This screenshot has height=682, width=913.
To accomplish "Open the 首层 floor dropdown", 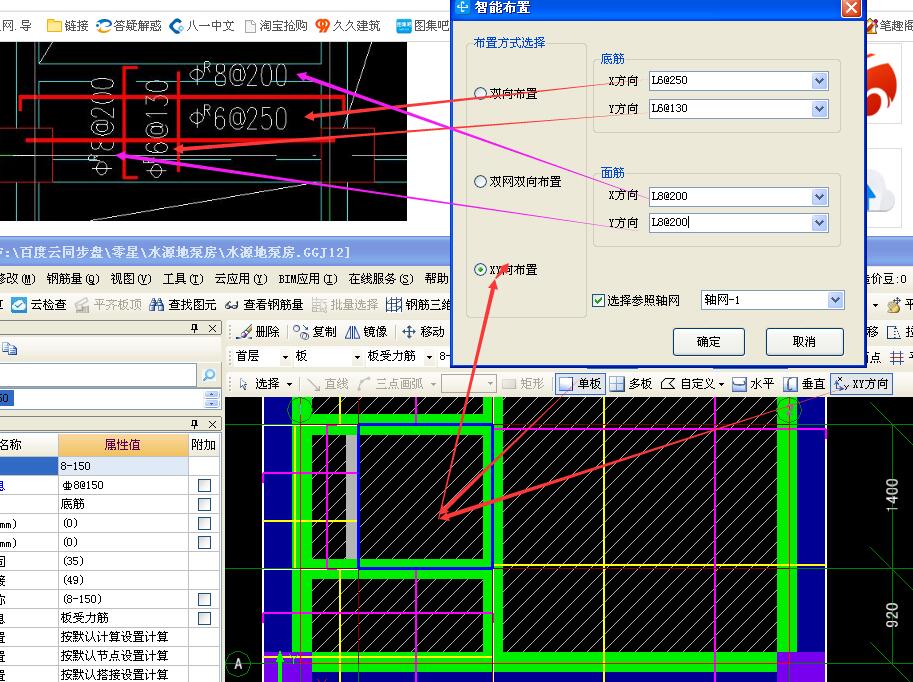I will [x=285, y=356].
